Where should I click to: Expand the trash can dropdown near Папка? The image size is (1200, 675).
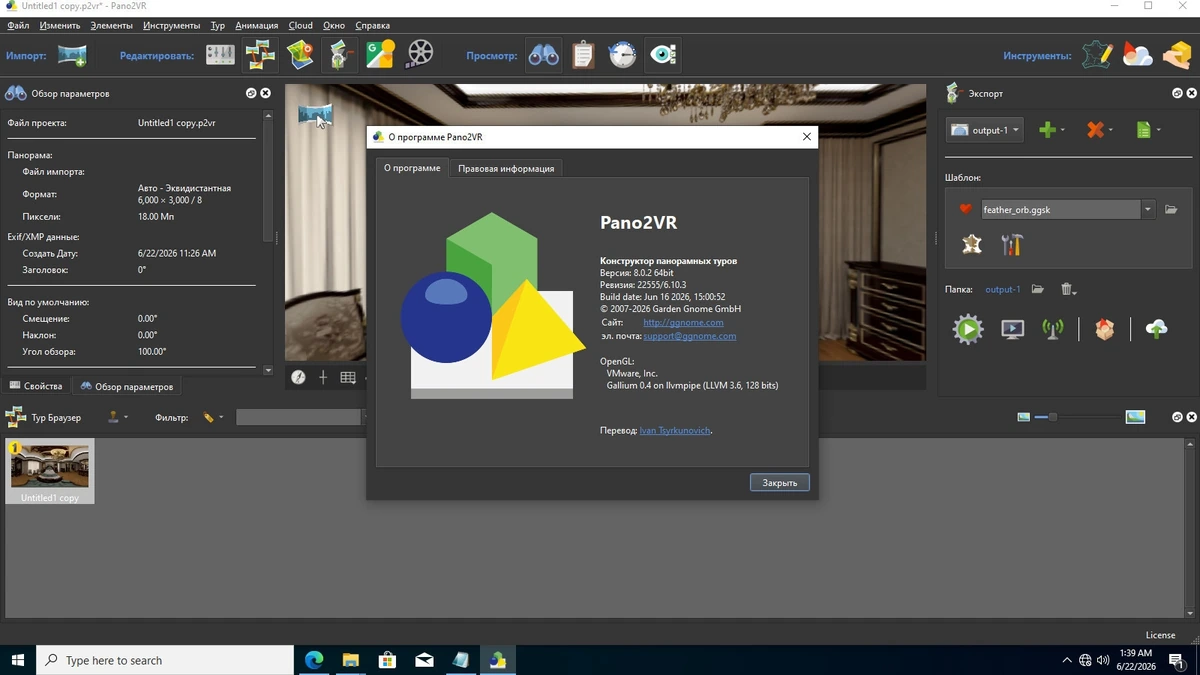[x=1069, y=289]
